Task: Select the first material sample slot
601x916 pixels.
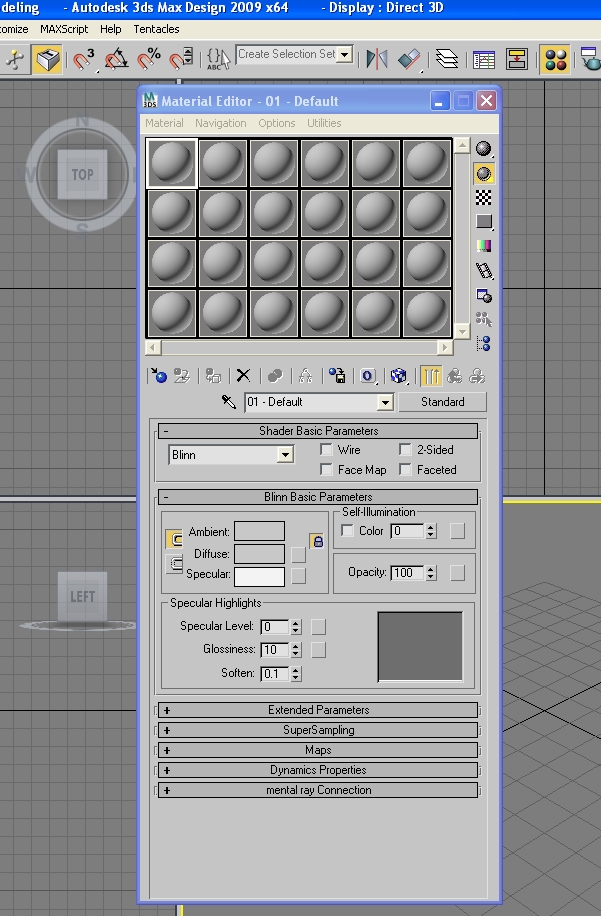Action: [x=172, y=163]
